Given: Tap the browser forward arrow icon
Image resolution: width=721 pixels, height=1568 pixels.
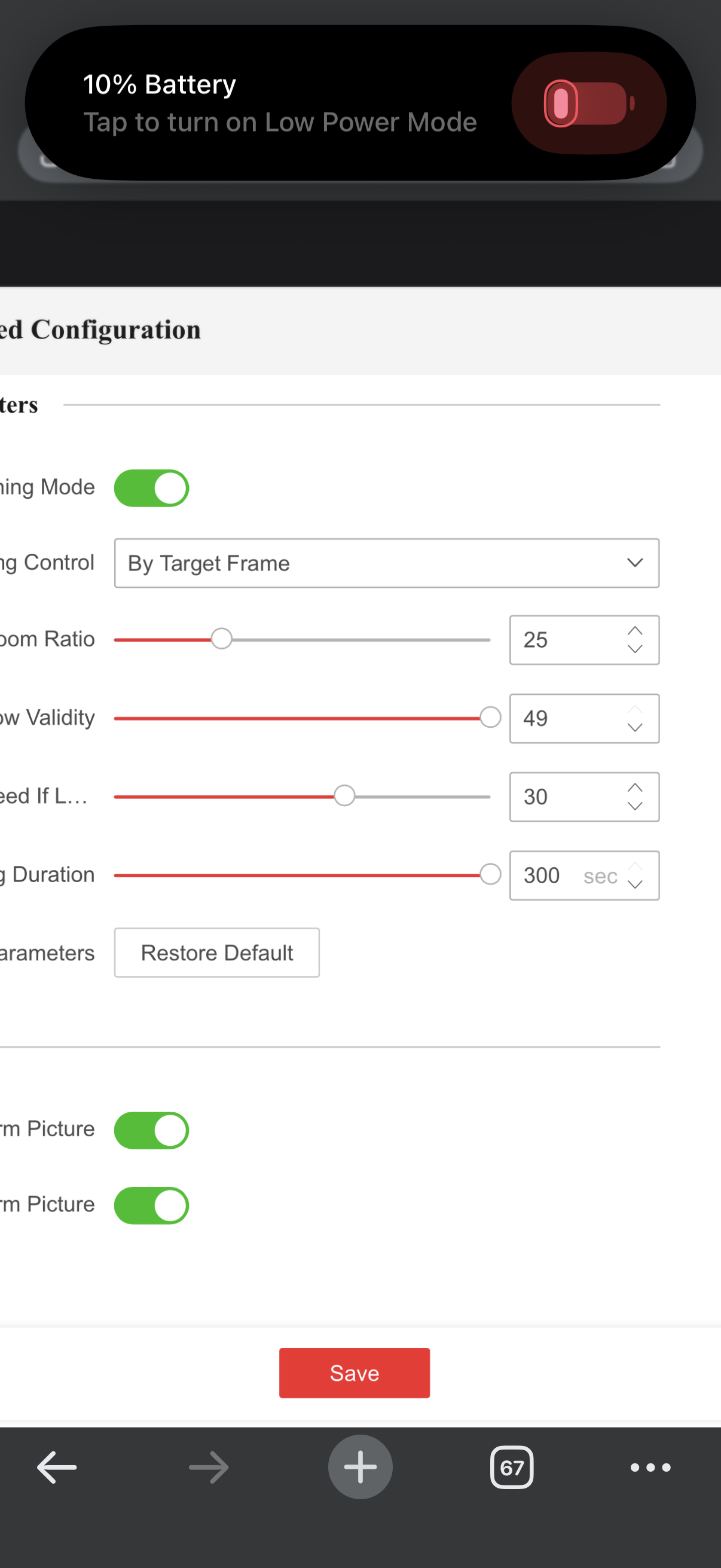Looking at the screenshot, I should pos(209,1467).
